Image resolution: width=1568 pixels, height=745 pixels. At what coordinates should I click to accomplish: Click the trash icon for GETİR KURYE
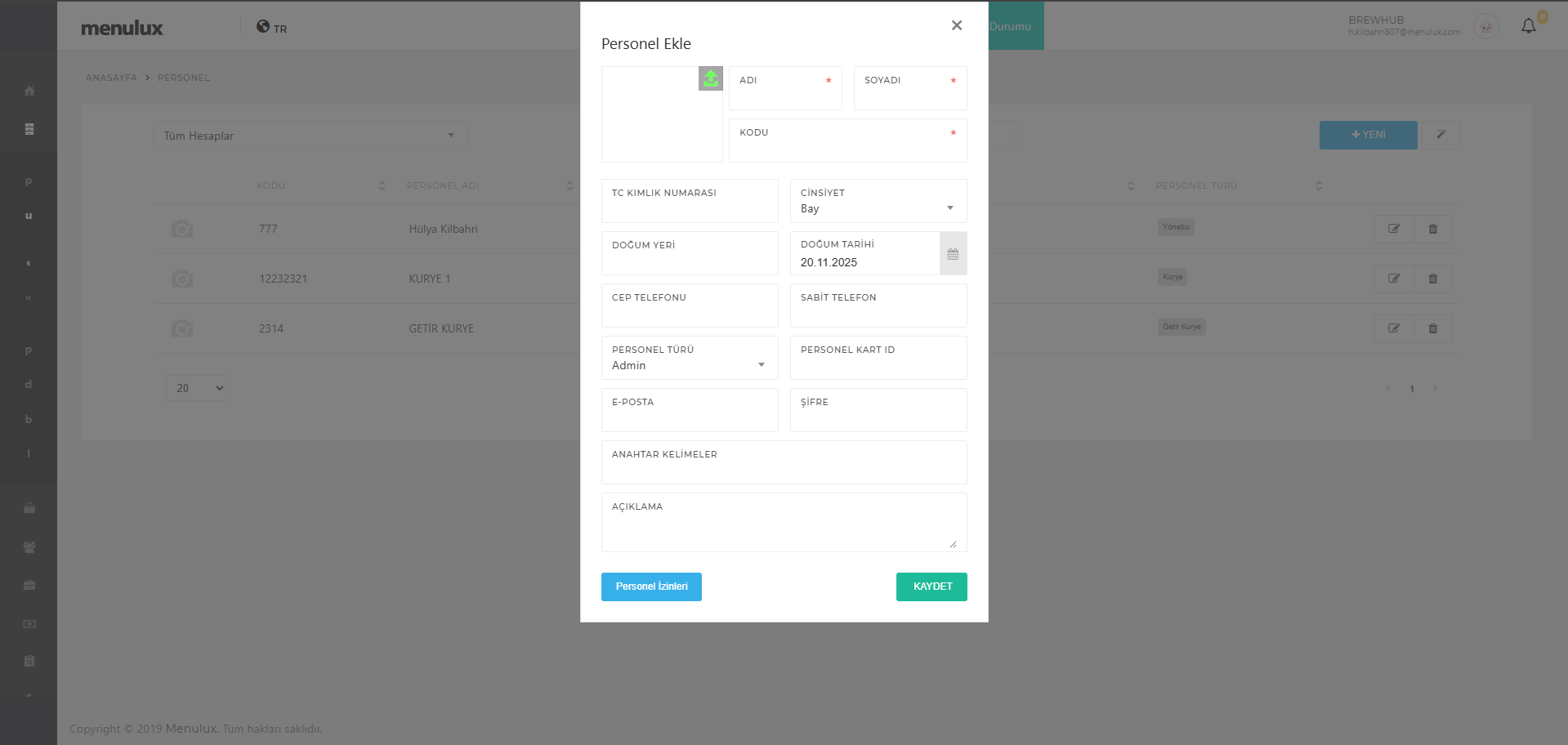[1432, 328]
